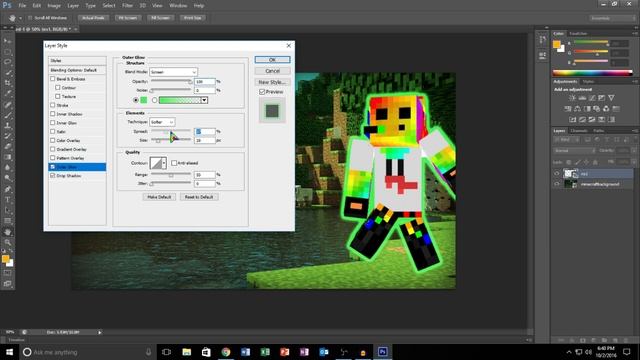This screenshot has height=360, width=640.
Task: Open the Windows Start menu
Action: tap(9, 352)
